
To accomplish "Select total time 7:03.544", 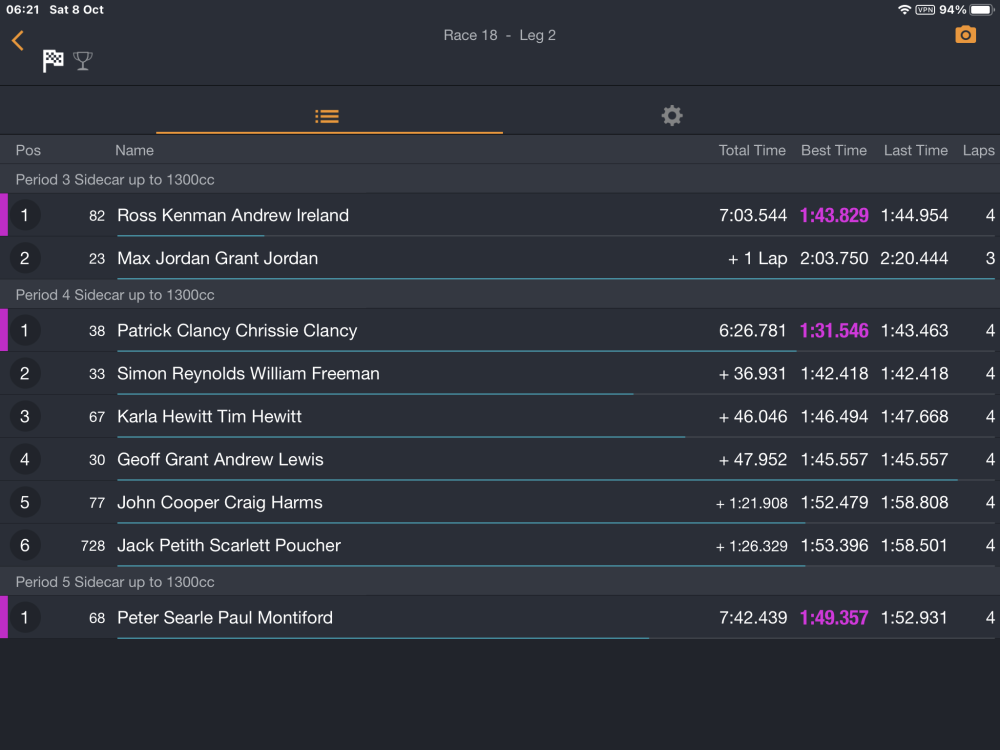I will [x=753, y=216].
